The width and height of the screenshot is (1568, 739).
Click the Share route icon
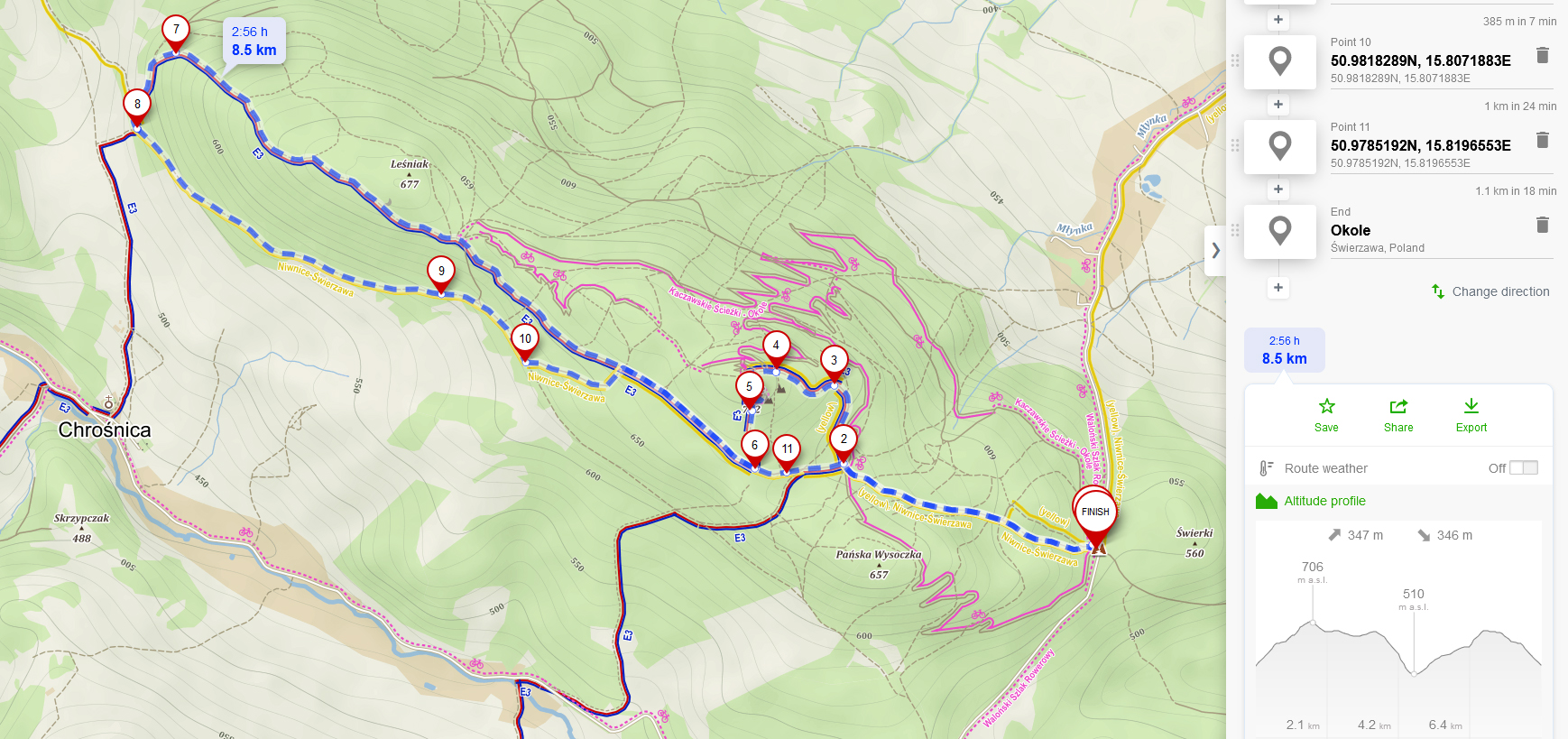(x=1398, y=406)
